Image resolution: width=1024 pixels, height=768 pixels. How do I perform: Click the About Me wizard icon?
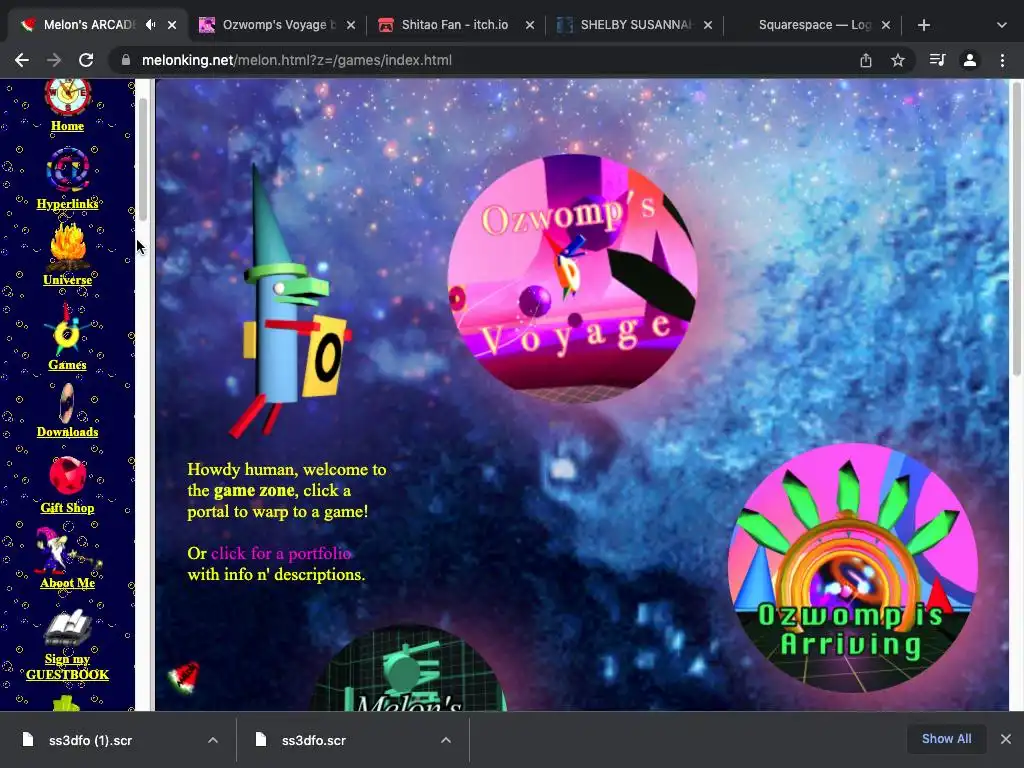(67, 551)
